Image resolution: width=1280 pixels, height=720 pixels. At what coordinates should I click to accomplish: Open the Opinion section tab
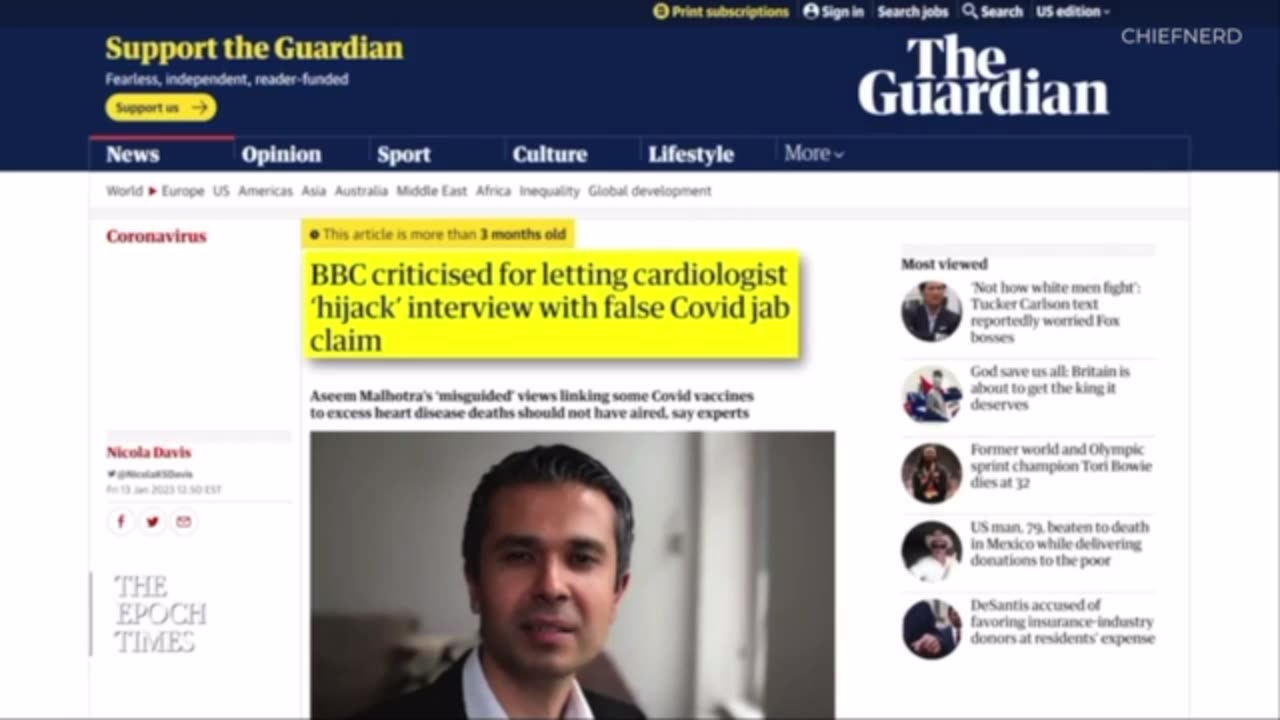[x=281, y=154]
